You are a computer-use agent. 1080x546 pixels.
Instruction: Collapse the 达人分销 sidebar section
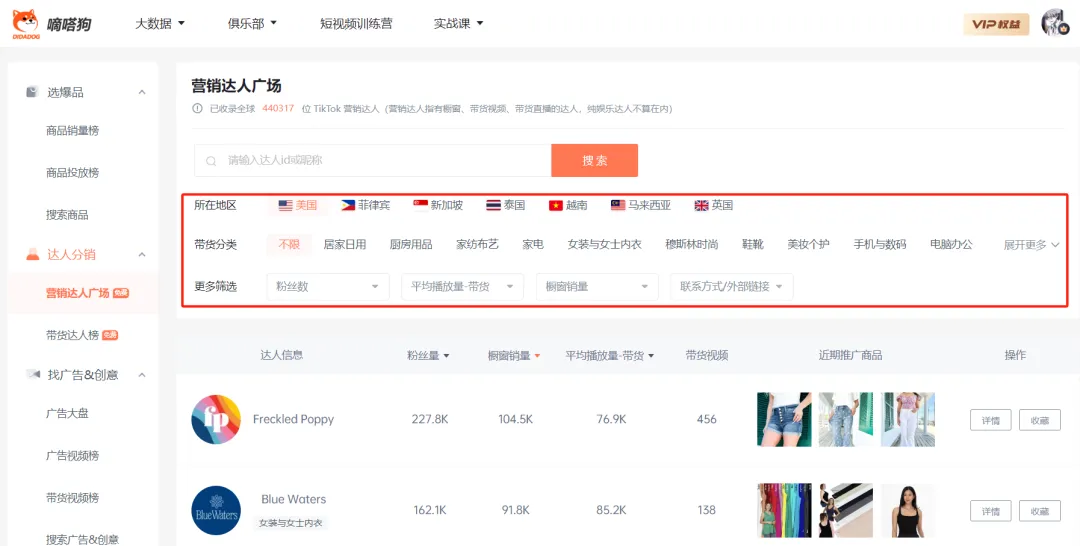[142, 255]
